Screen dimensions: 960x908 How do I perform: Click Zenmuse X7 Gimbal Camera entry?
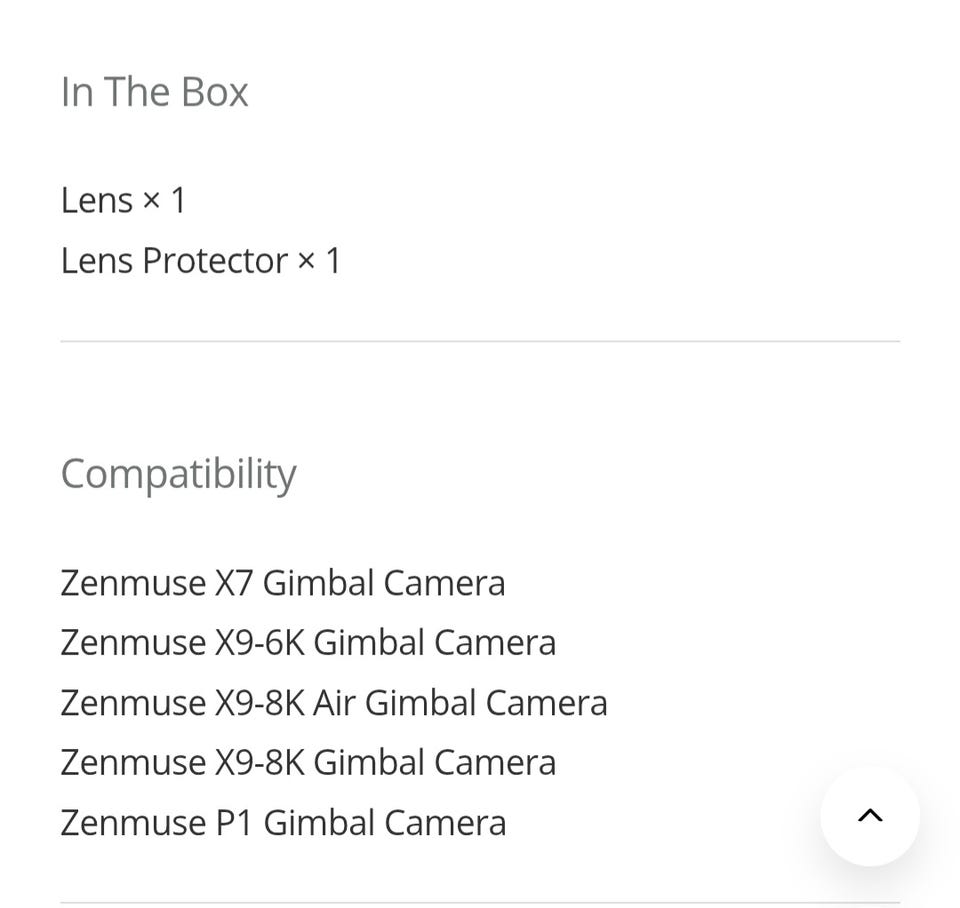(x=283, y=582)
